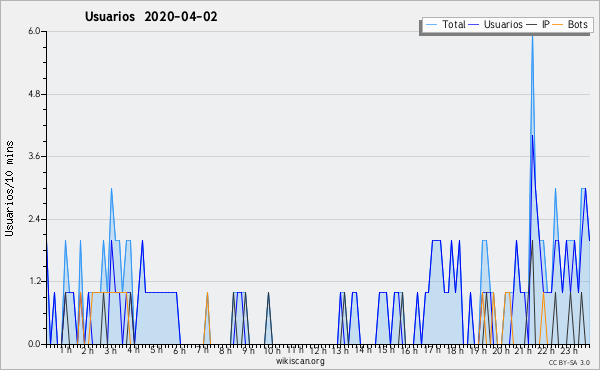Click the dark blue Usuarios line swatch in legend

point(474,24)
